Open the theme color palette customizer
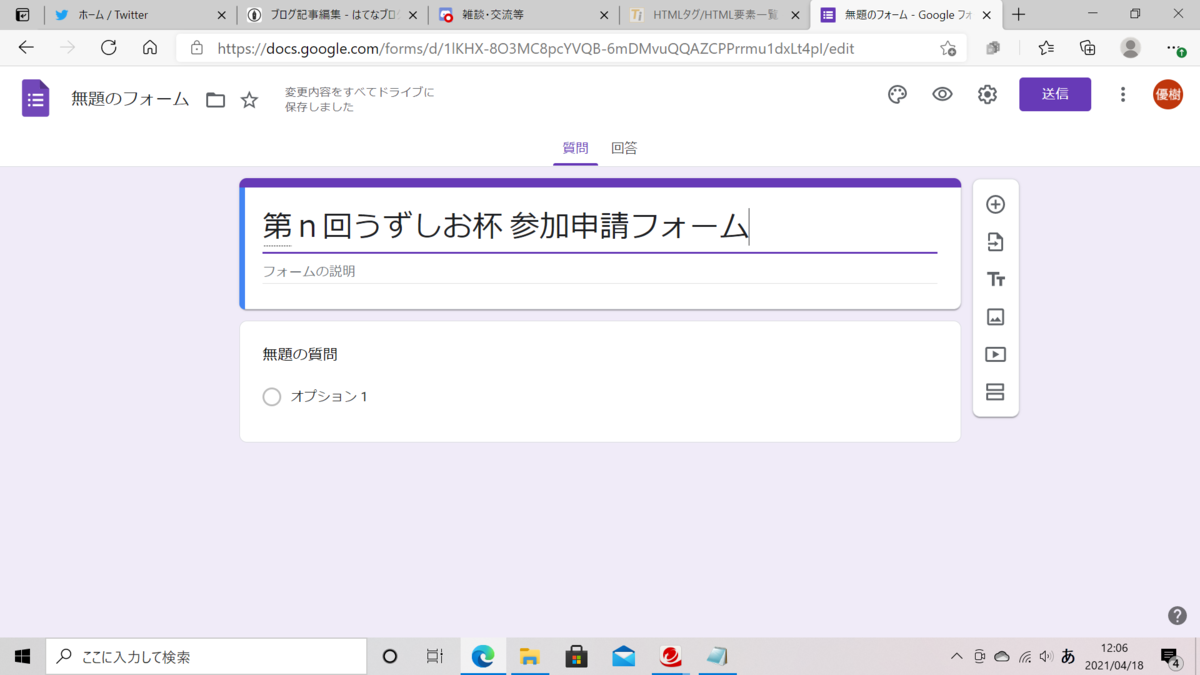1200x675 pixels. point(896,94)
